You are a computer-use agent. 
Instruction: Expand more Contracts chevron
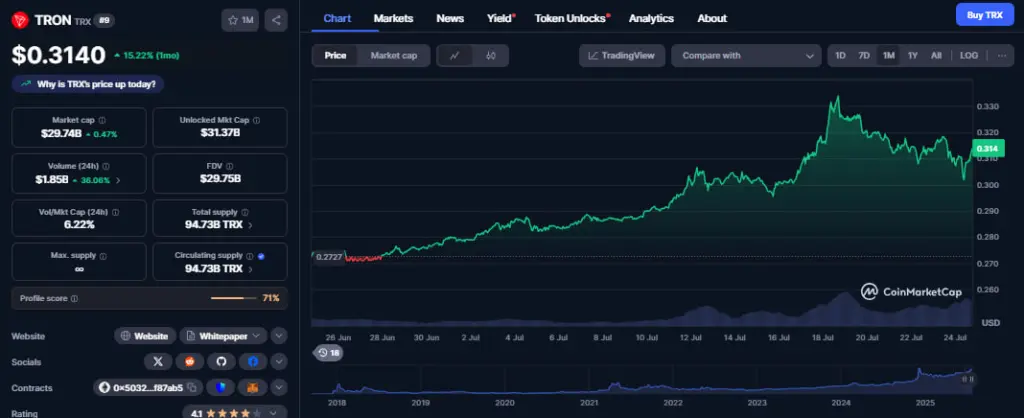tap(279, 388)
